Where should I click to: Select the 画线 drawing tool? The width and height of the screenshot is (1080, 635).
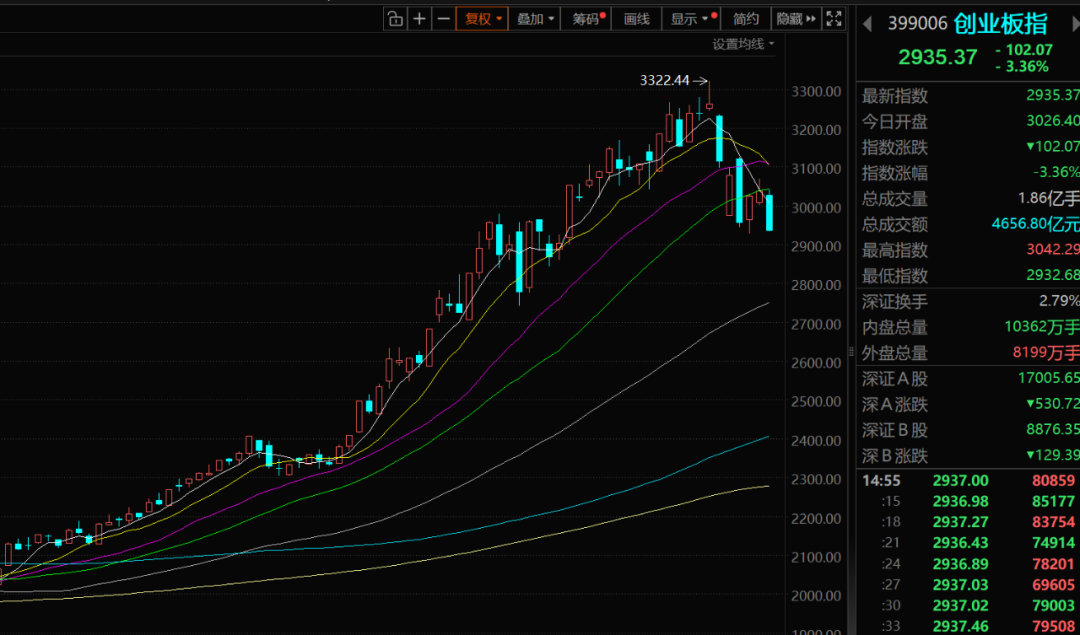pyautogui.click(x=637, y=18)
